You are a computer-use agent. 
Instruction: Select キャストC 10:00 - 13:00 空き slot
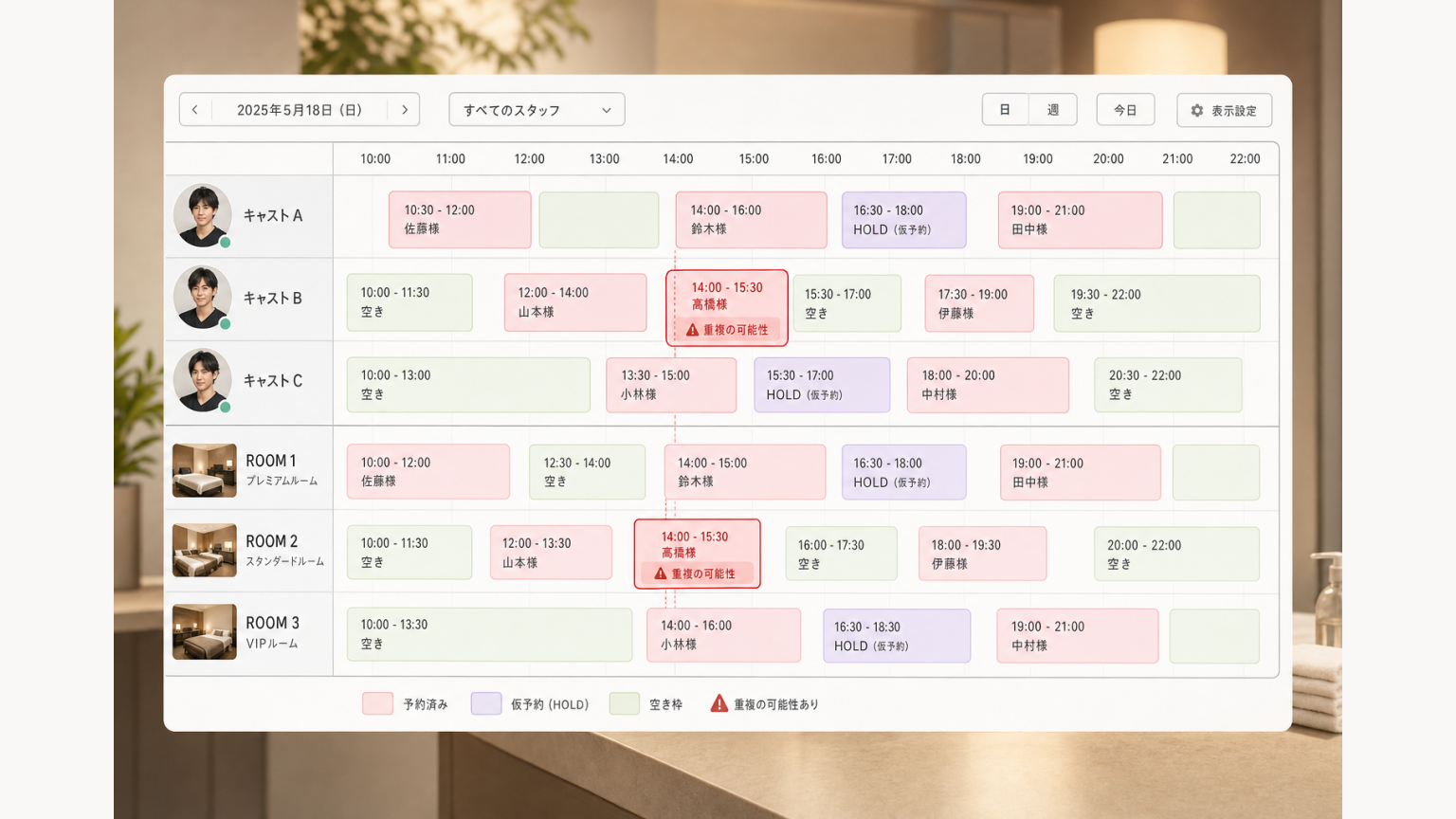tap(468, 385)
